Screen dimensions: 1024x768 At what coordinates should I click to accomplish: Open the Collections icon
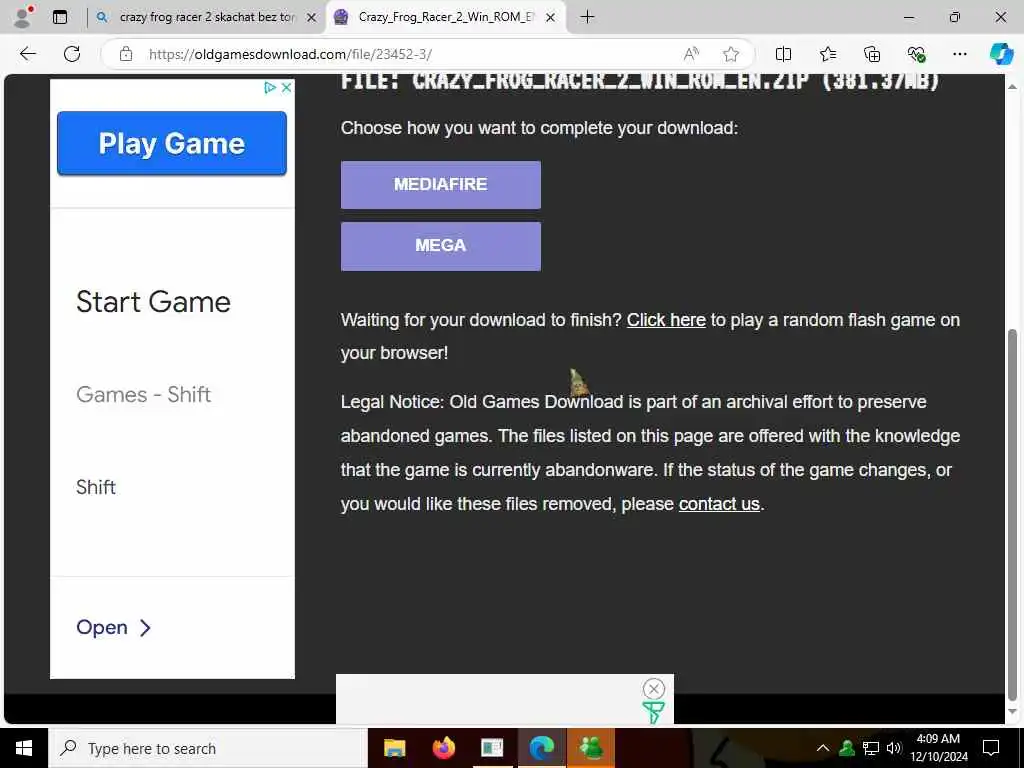coord(872,54)
